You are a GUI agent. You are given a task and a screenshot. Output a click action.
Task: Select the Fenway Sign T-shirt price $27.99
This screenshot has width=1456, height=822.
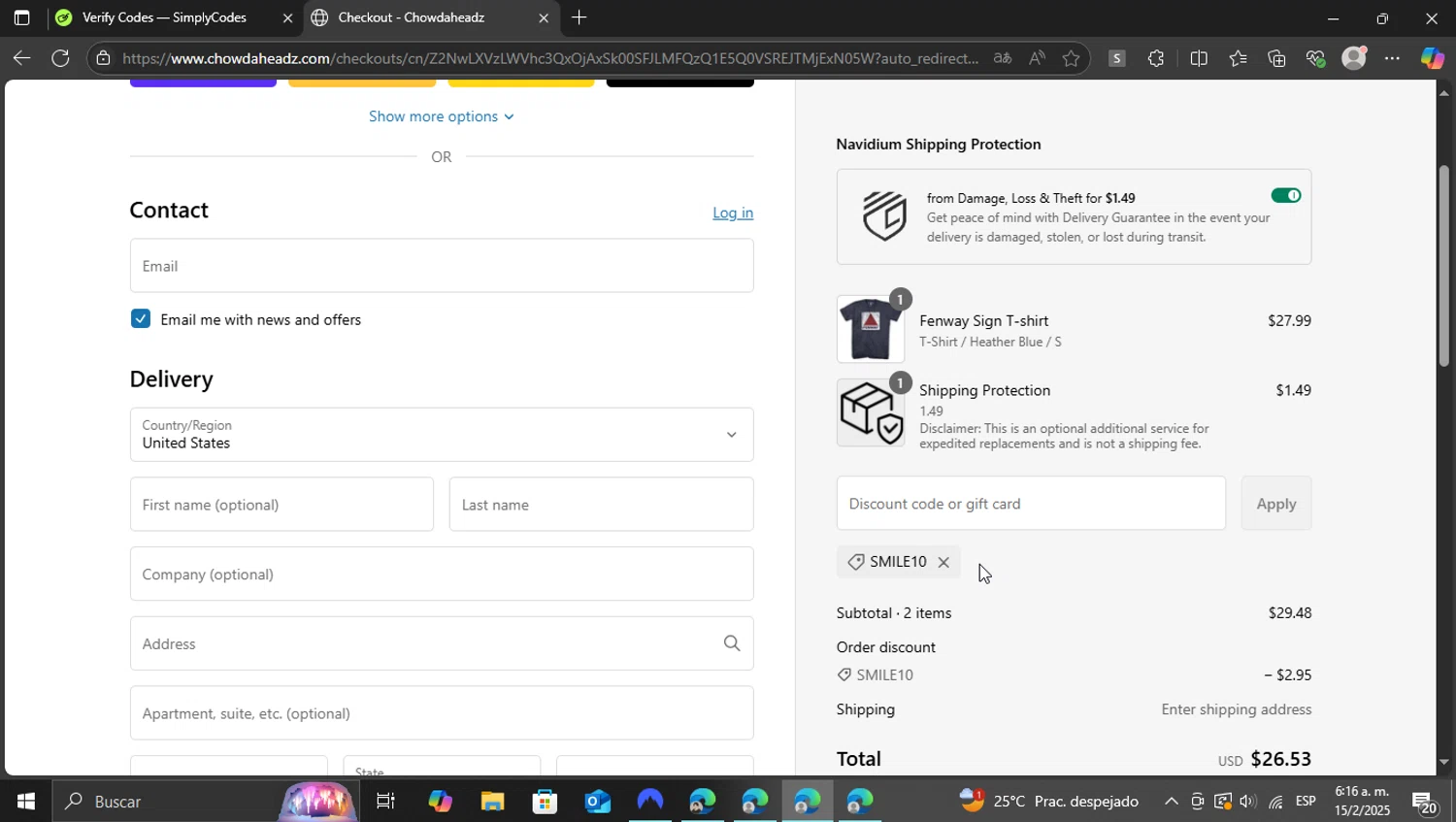(1289, 320)
